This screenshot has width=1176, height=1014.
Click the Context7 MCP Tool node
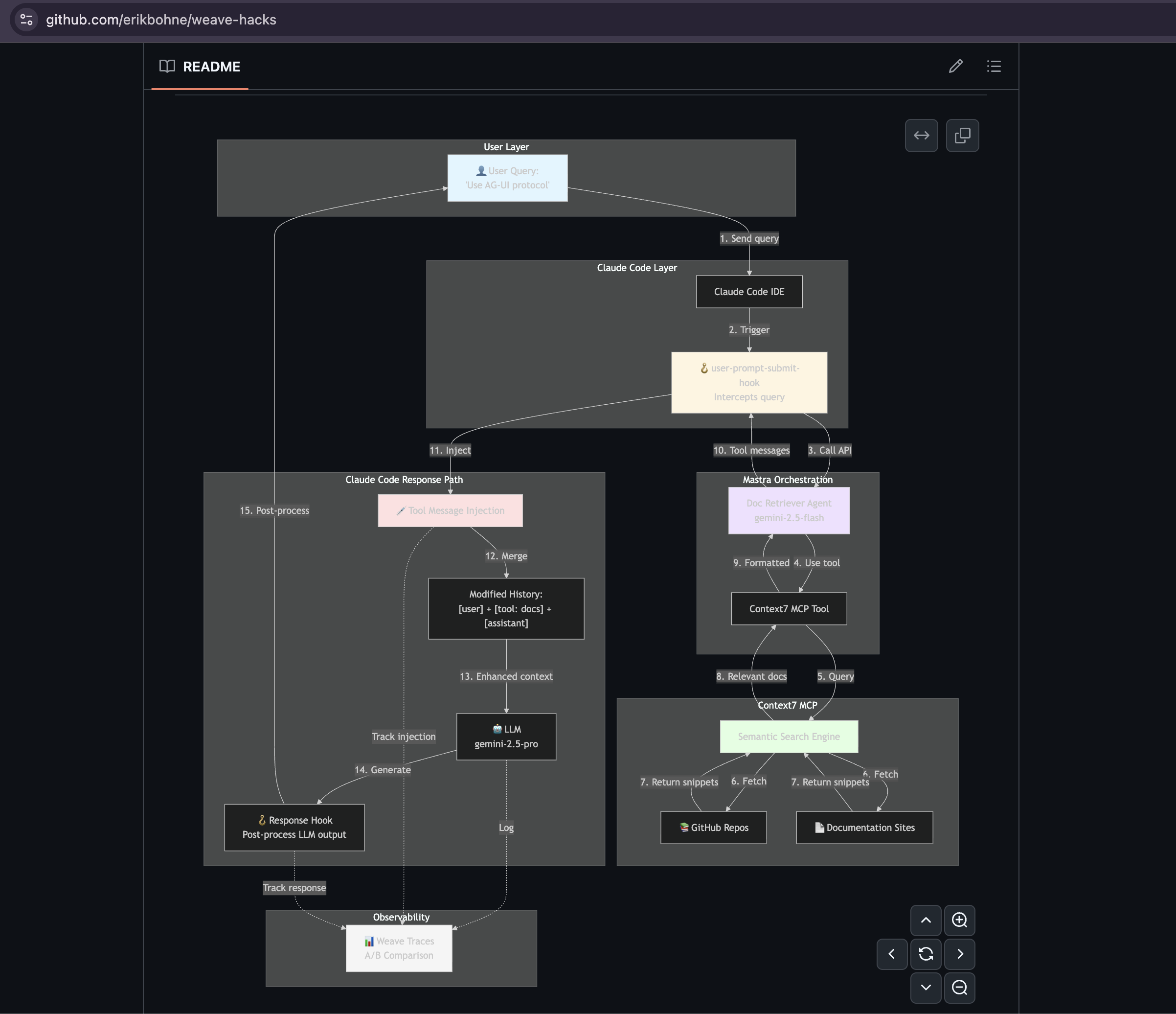(789, 609)
